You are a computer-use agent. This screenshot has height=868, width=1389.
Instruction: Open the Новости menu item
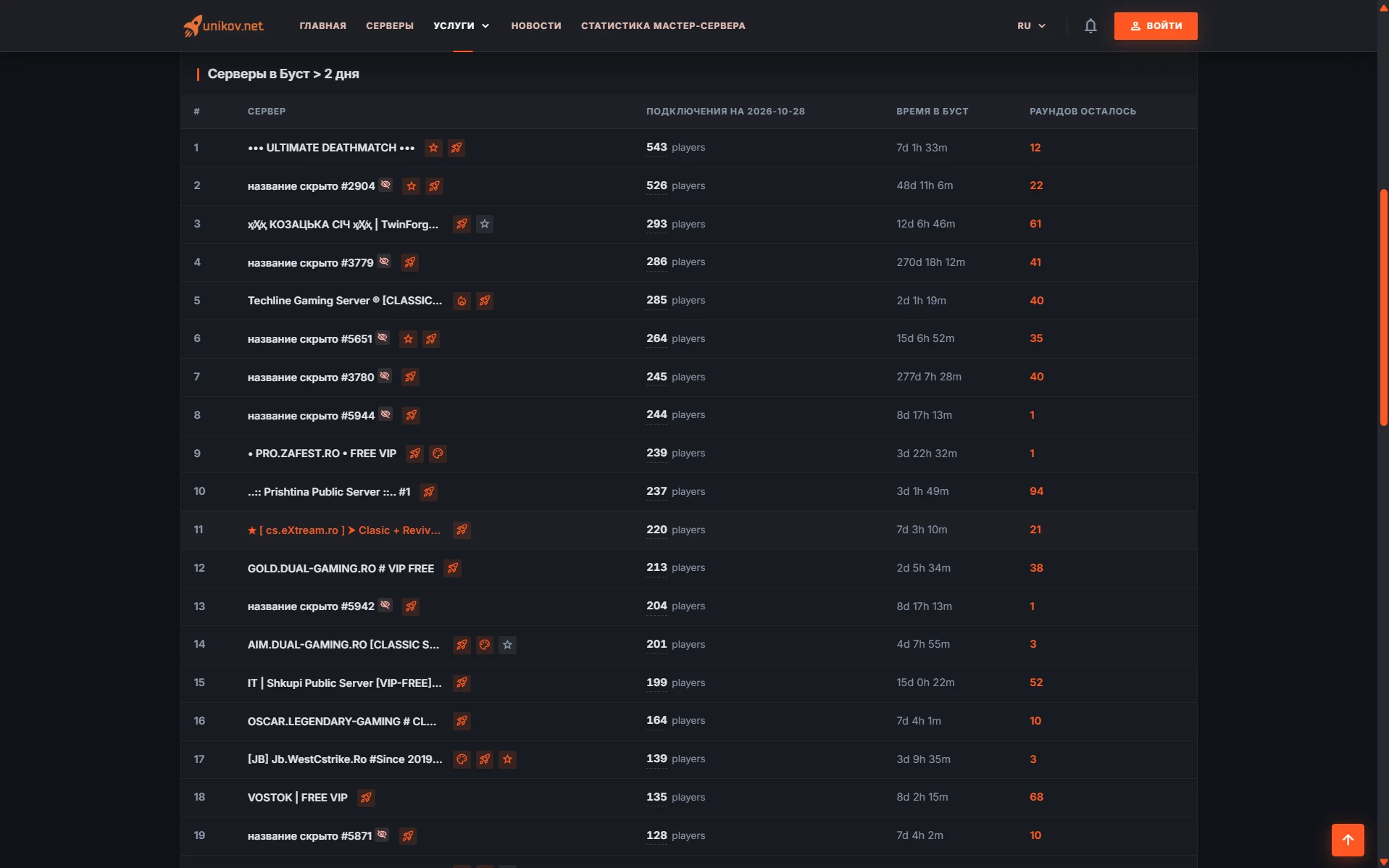(x=536, y=26)
